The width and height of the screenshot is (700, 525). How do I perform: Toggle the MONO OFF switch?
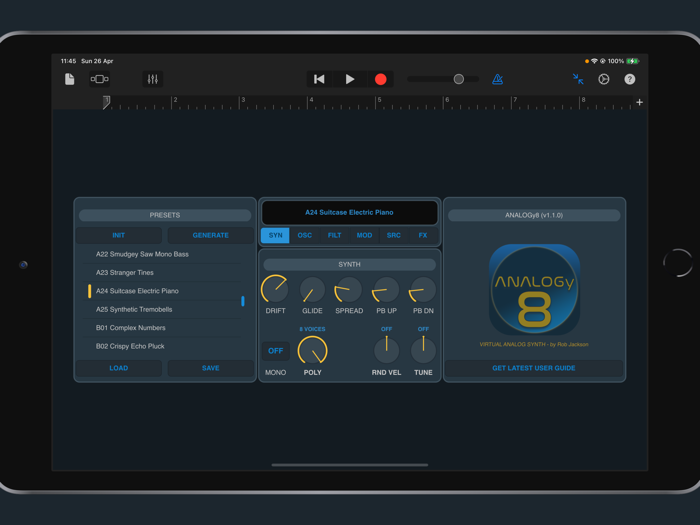[x=275, y=351]
